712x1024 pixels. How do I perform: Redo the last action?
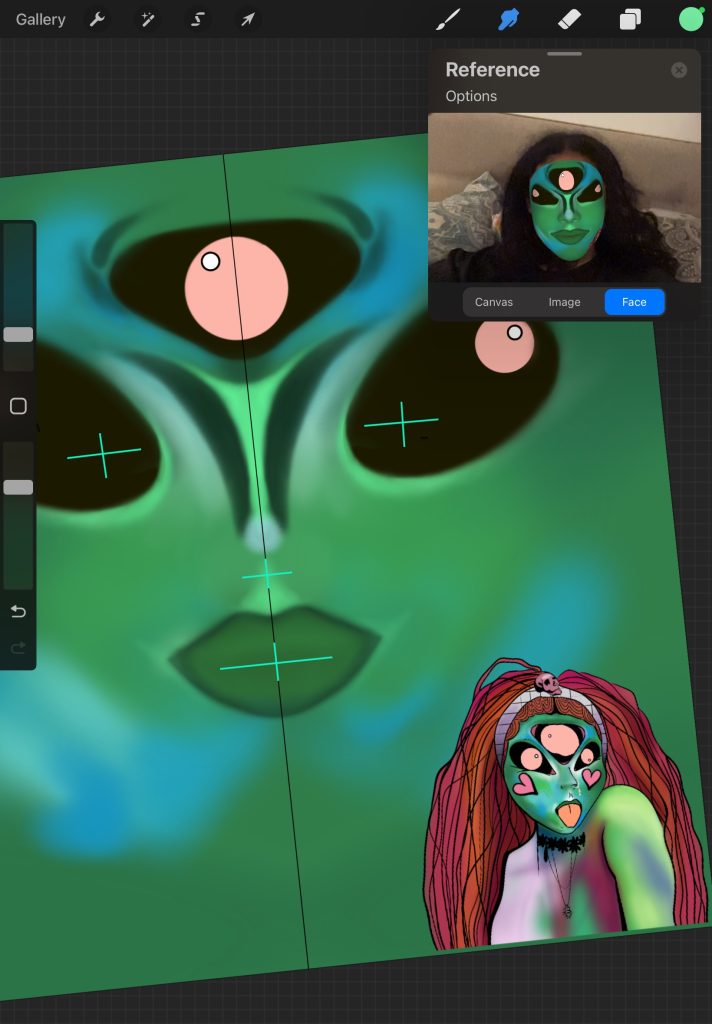tap(18, 647)
